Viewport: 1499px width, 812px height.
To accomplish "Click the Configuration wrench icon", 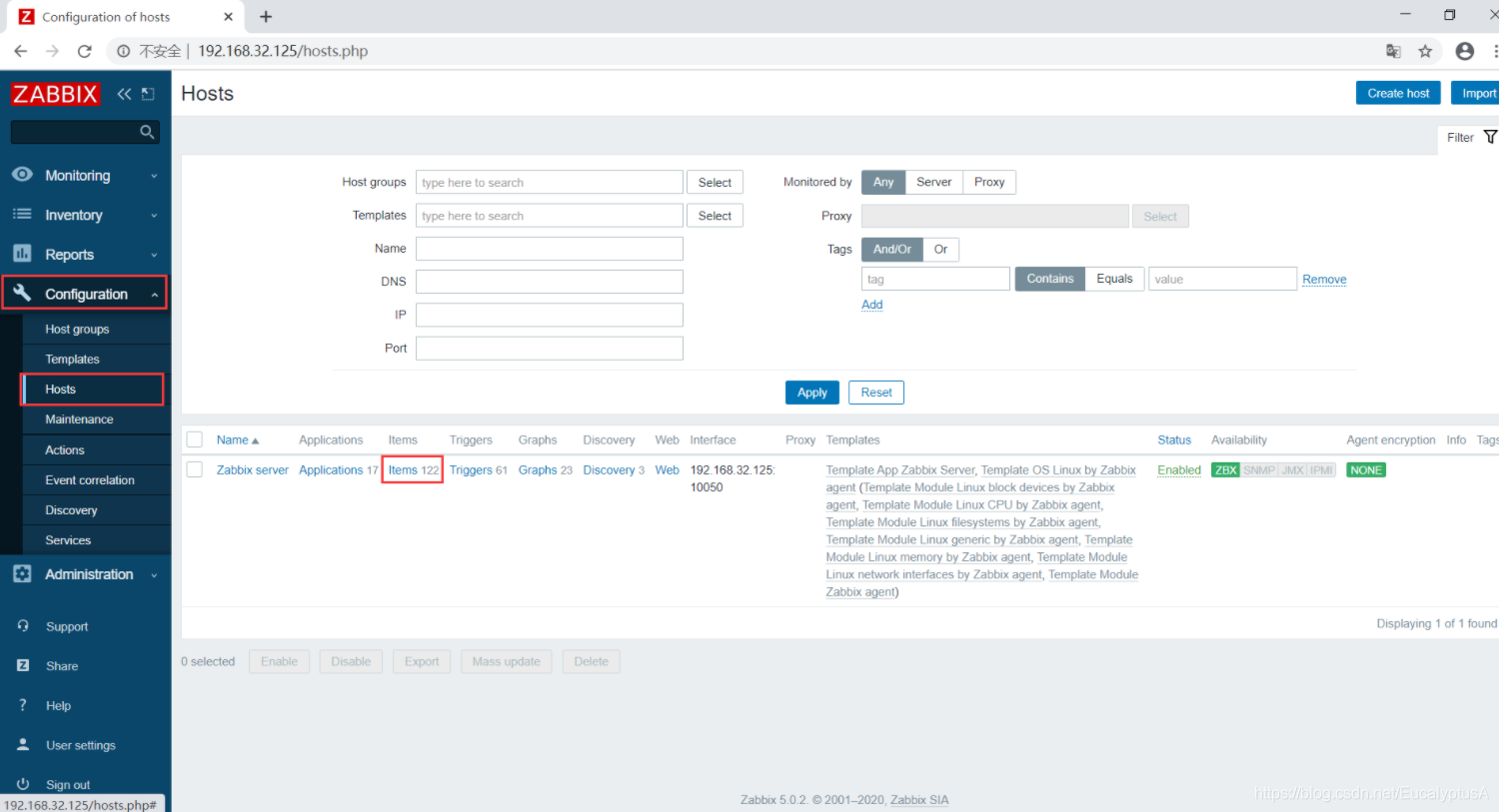I will [22, 294].
